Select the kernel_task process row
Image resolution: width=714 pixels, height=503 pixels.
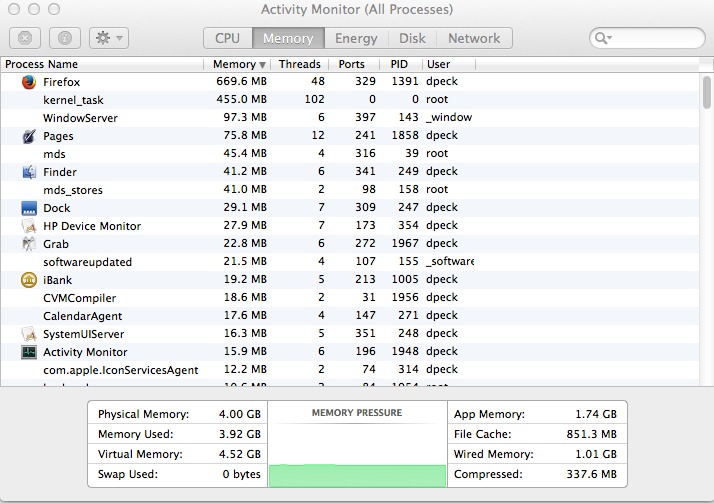[350, 100]
